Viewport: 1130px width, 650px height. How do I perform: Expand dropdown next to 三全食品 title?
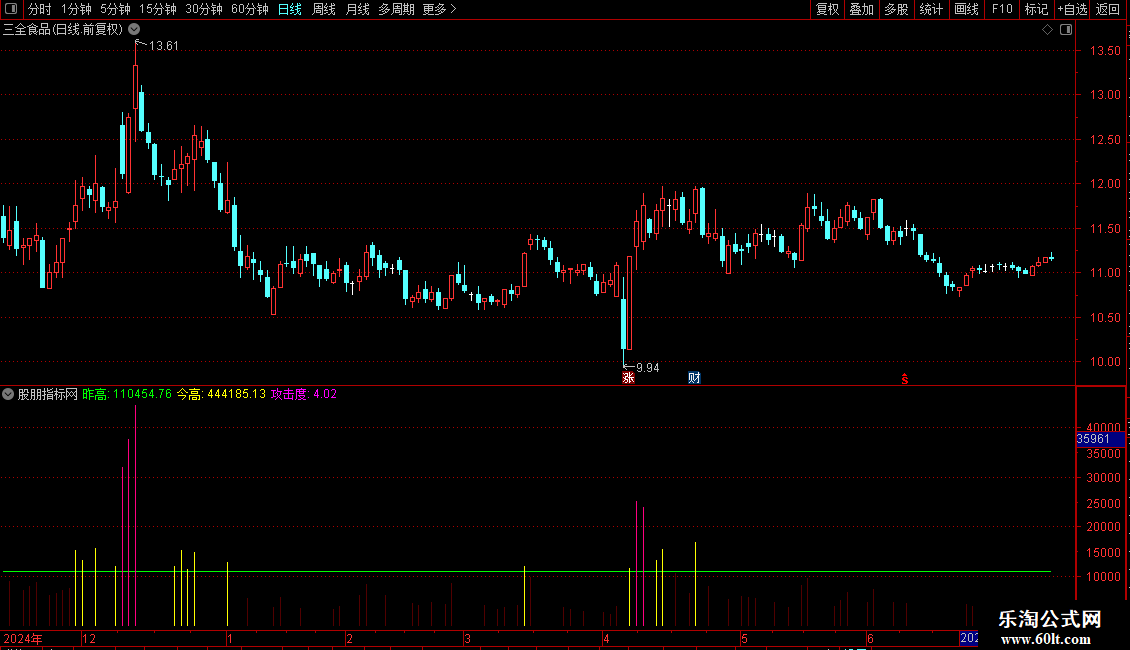click(134, 29)
